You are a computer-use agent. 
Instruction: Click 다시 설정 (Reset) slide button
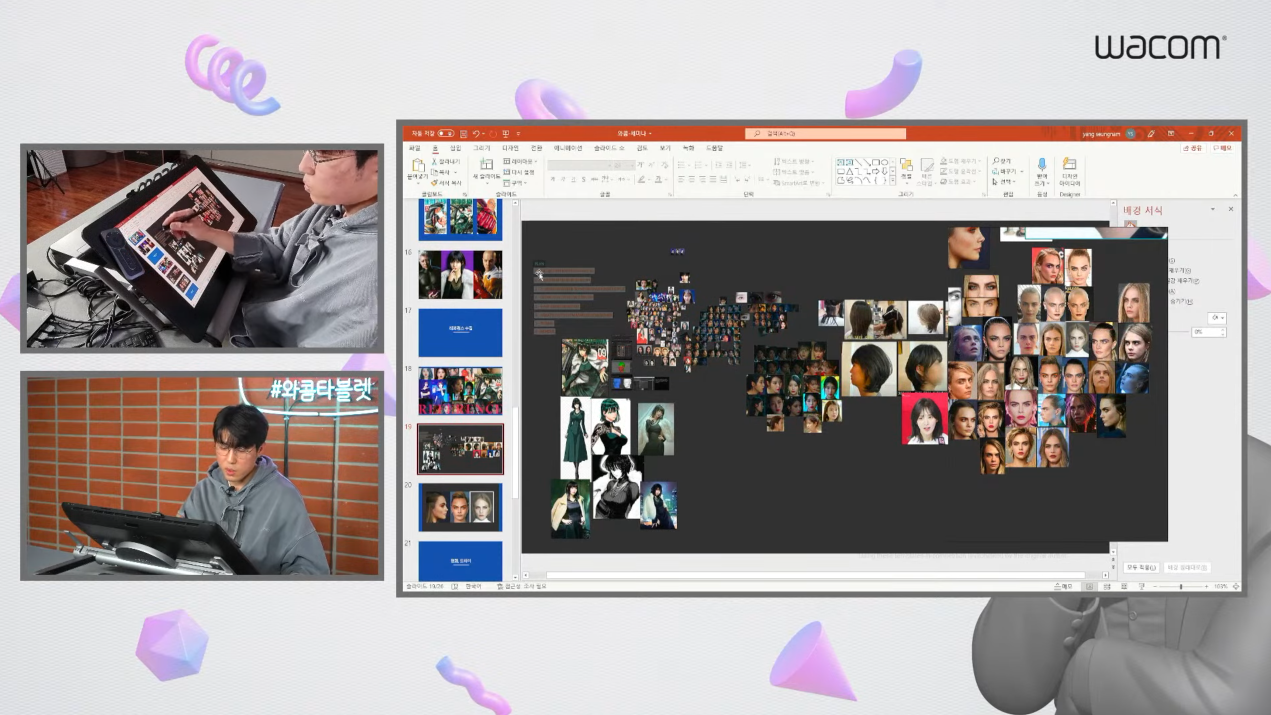[x=518, y=172]
